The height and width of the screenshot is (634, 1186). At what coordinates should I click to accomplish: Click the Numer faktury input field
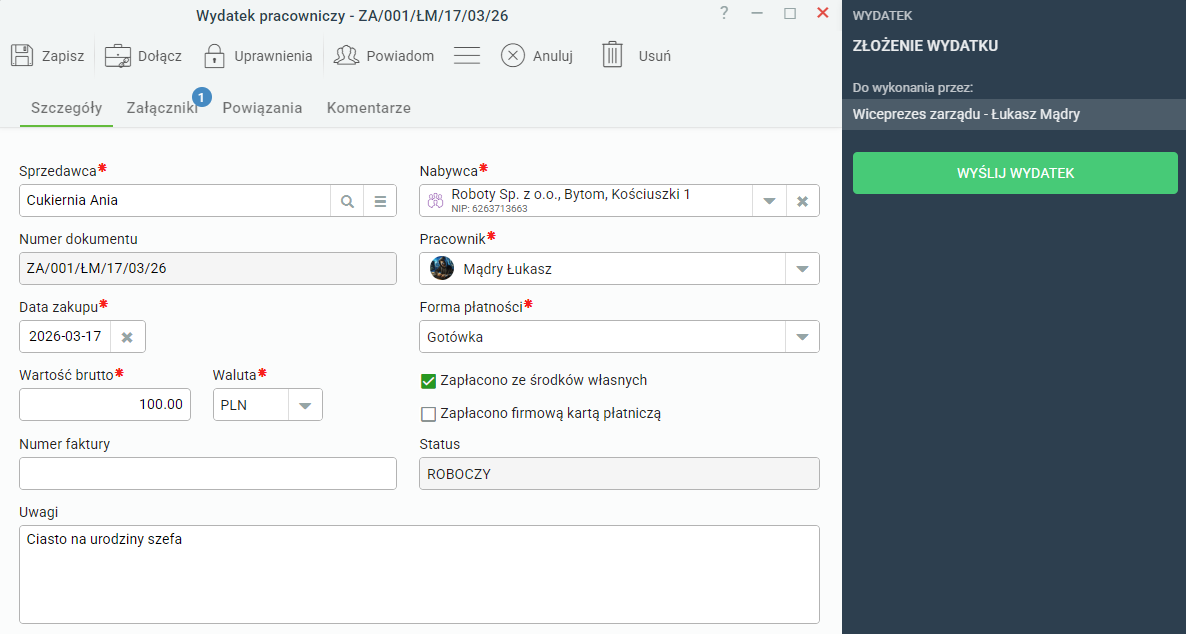pos(208,474)
